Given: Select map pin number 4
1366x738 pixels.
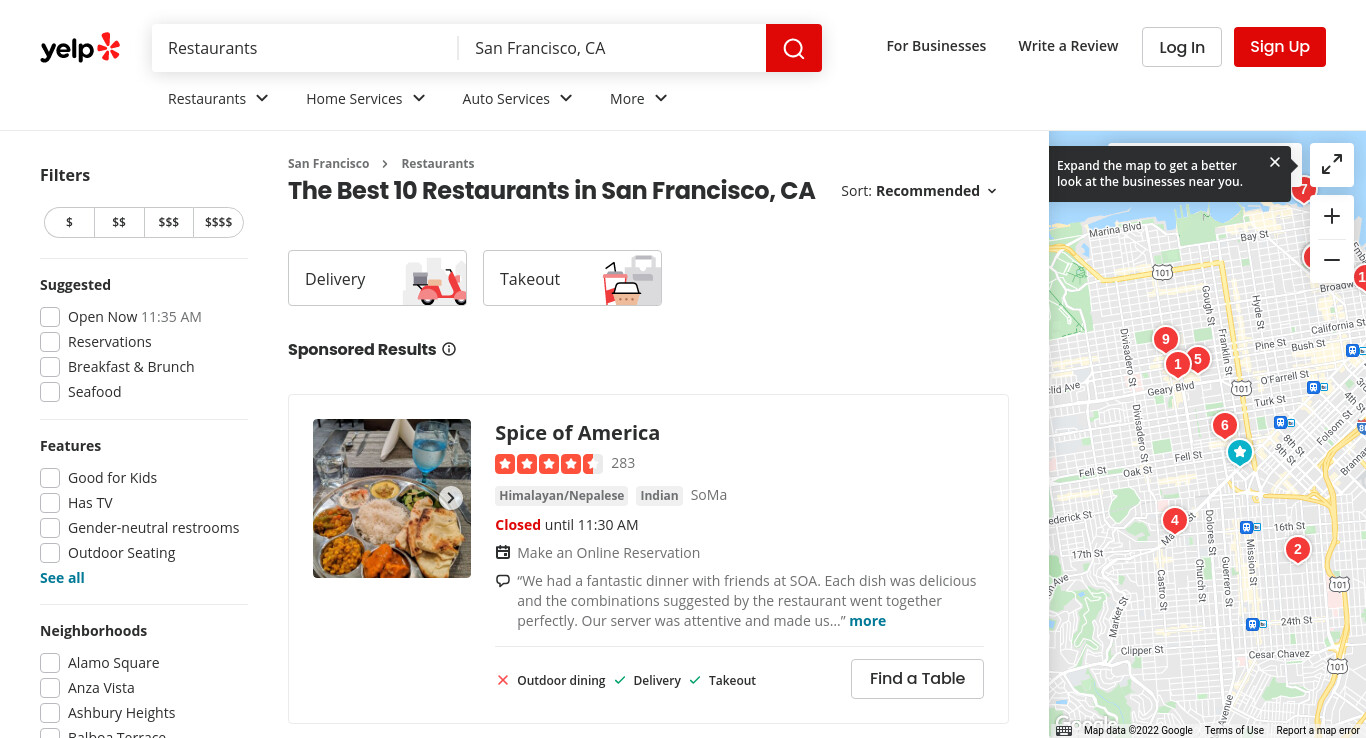Looking at the screenshot, I should (x=1174, y=521).
